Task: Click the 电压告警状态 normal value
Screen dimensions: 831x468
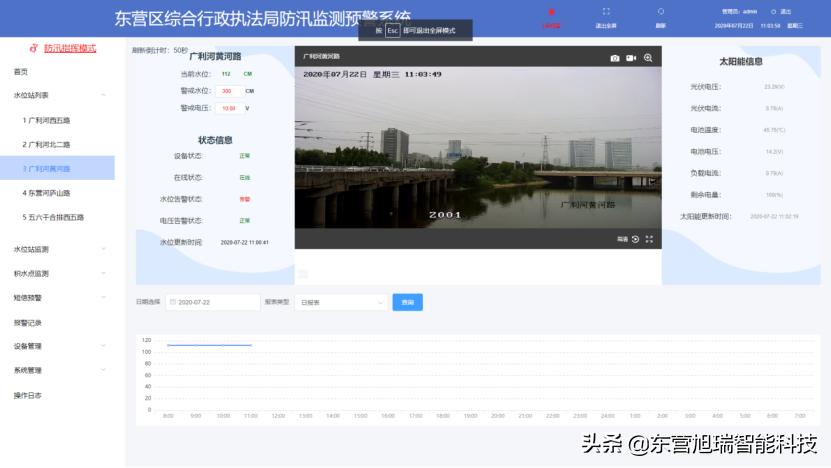Action: point(244,220)
